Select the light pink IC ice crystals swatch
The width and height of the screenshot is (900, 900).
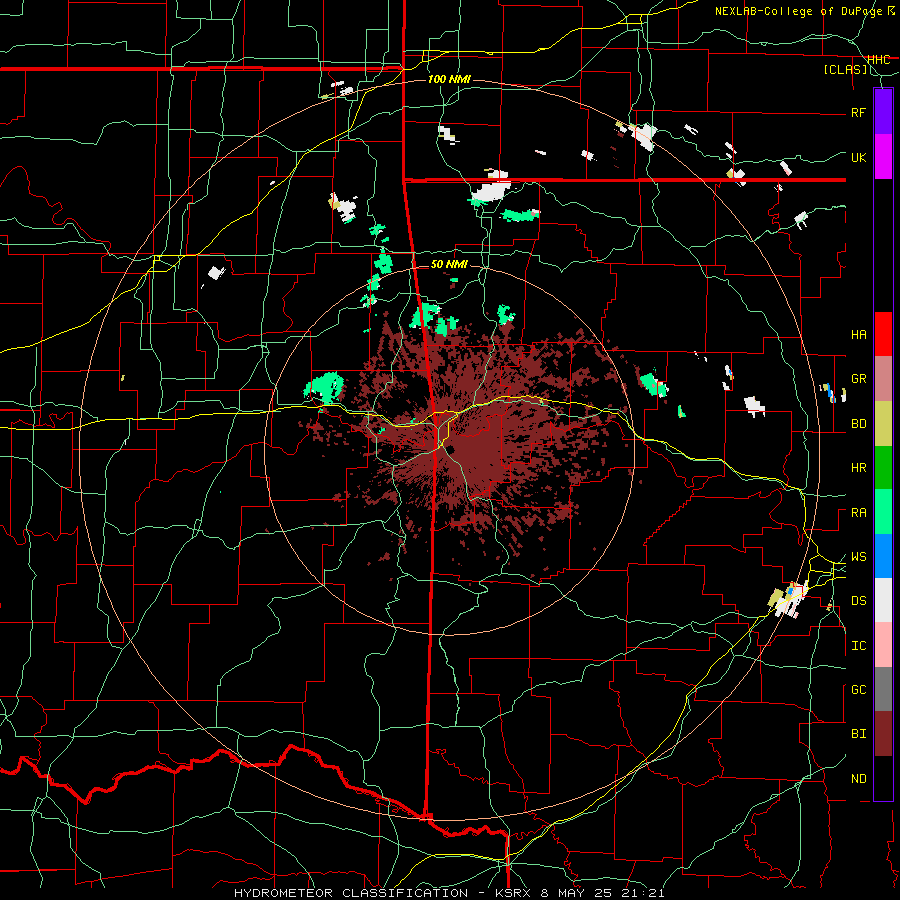coord(883,645)
